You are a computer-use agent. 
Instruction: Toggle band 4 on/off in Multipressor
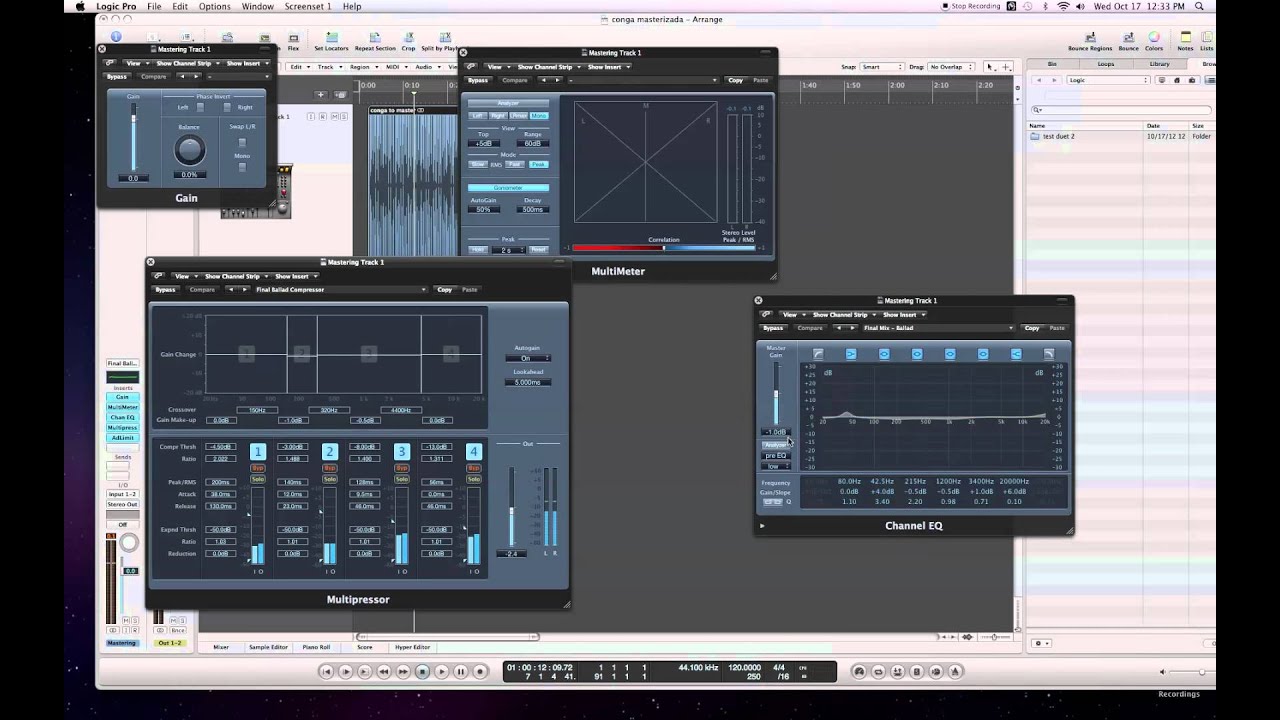coord(474,452)
